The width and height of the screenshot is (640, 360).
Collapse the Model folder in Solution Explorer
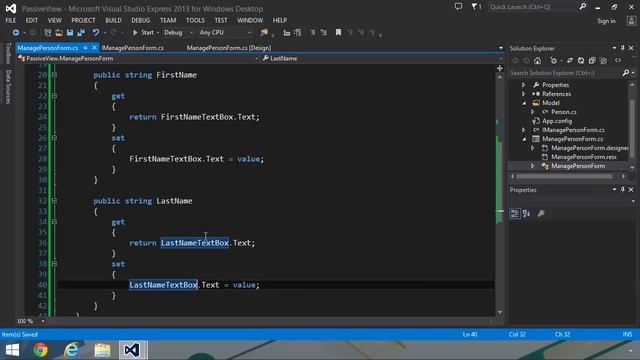click(524, 103)
